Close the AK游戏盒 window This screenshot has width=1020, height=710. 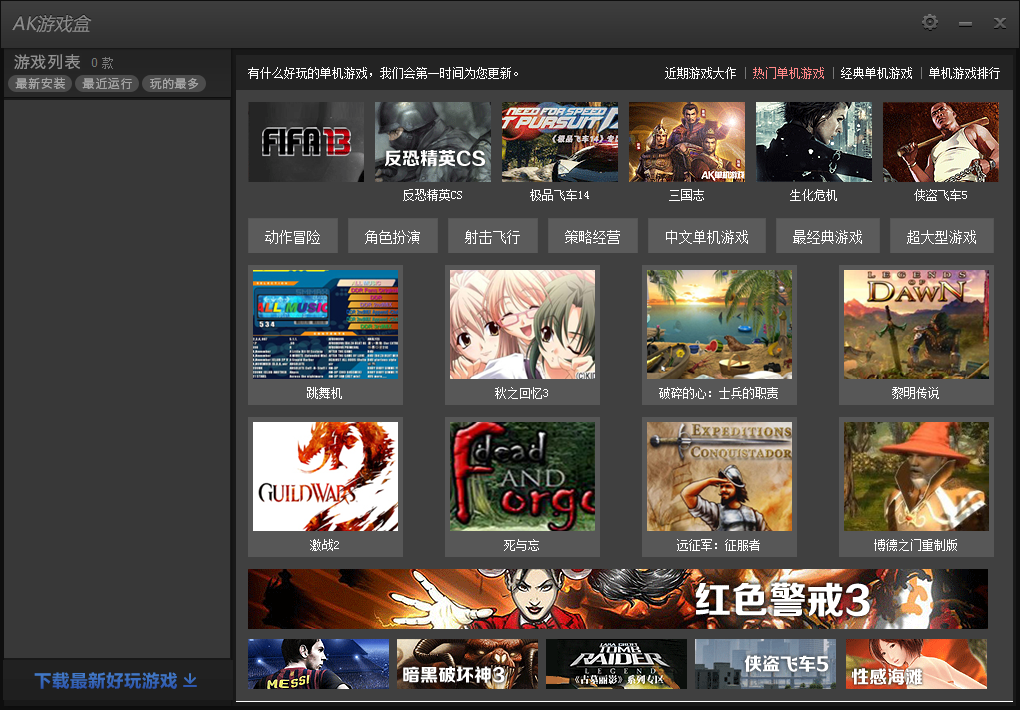[1000, 23]
